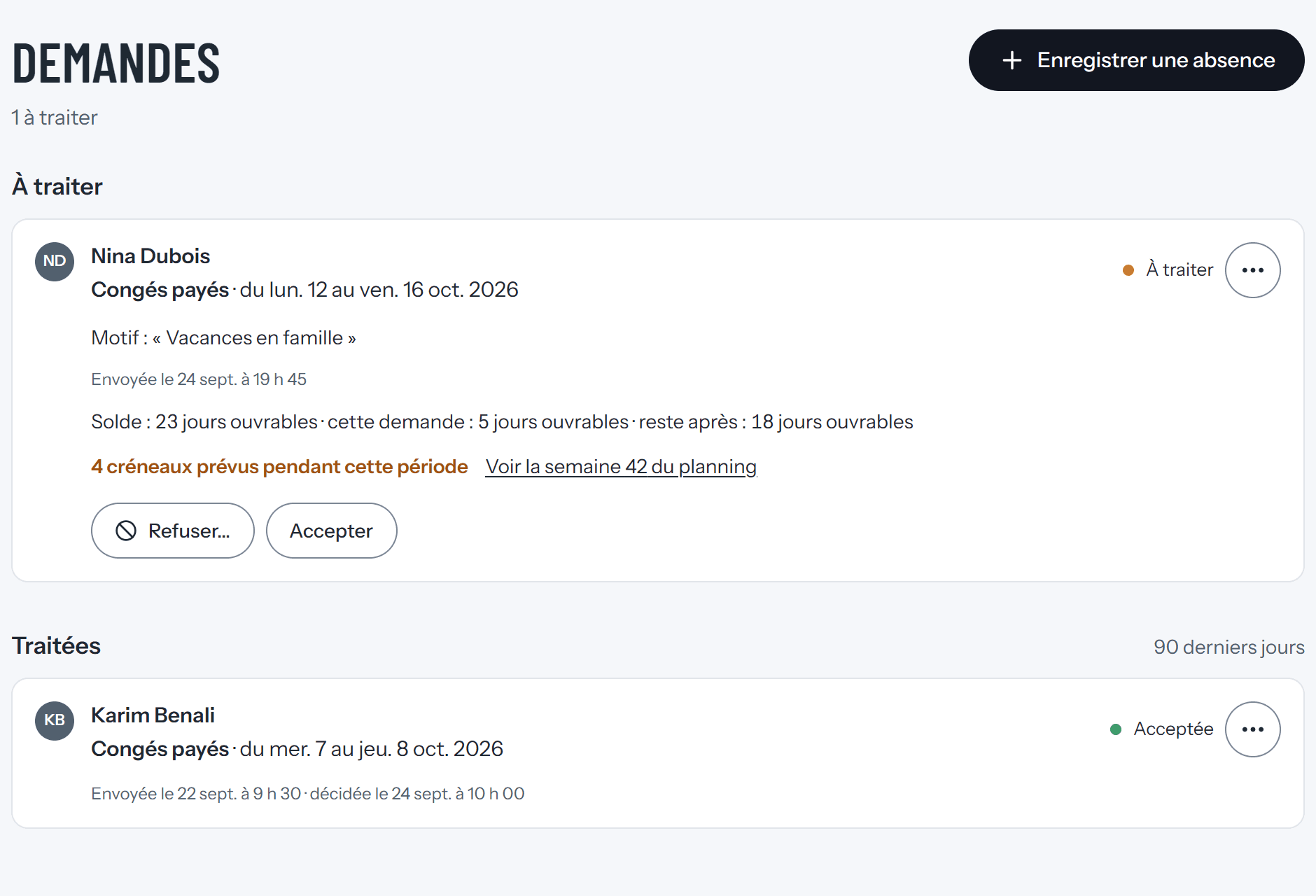Click 'du lun. 12 au ven. 16 oct. 2026'
The width and height of the screenshot is (1316, 896).
379,290
